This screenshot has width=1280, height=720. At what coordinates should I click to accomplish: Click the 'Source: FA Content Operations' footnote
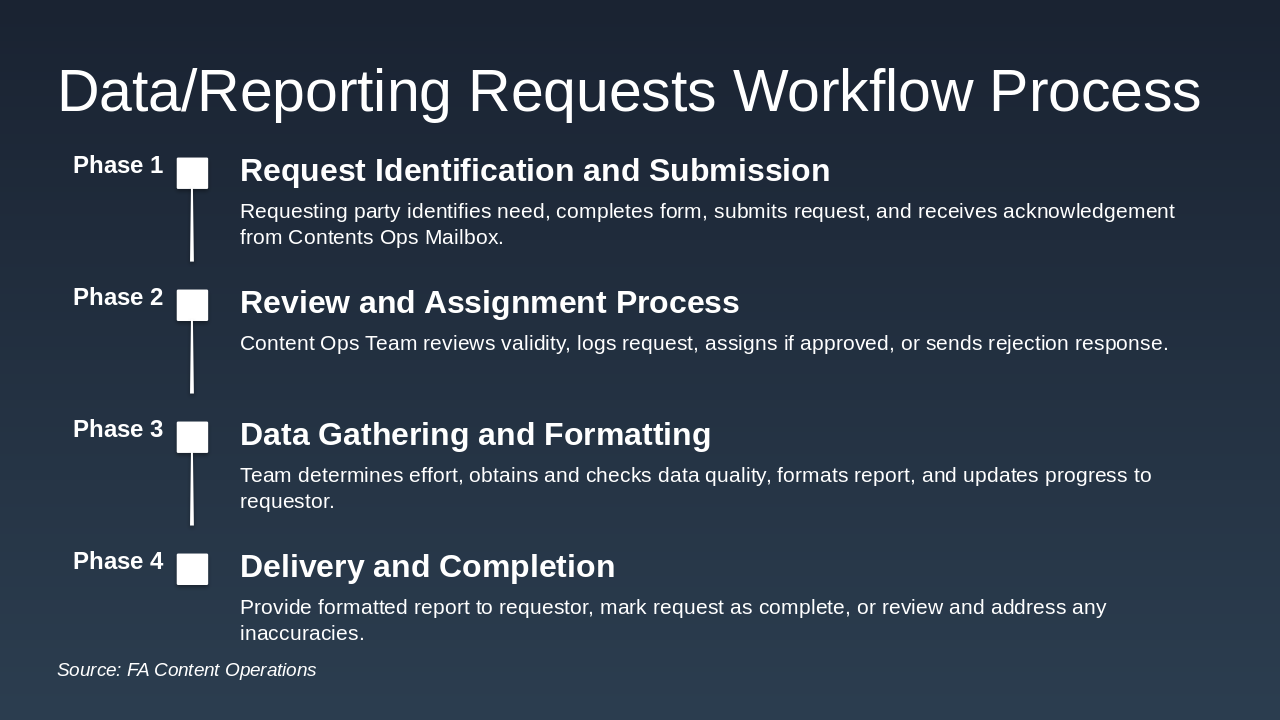click(186, 670)
